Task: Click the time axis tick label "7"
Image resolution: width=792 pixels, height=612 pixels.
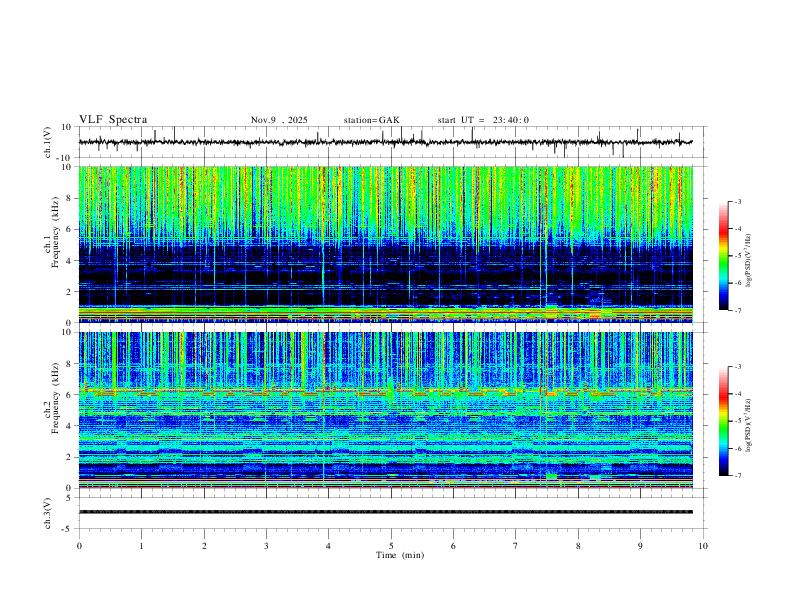Action: [516, 546]
